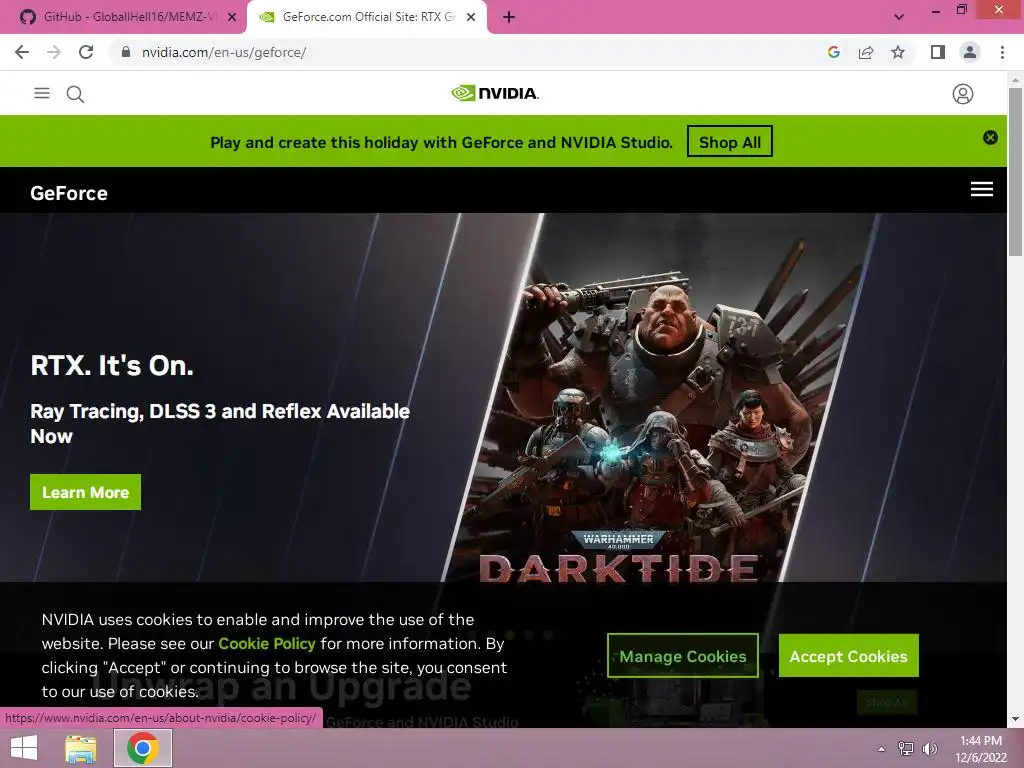Open network status tray icon
This screenshot has height=768, width=1024.
906,748
